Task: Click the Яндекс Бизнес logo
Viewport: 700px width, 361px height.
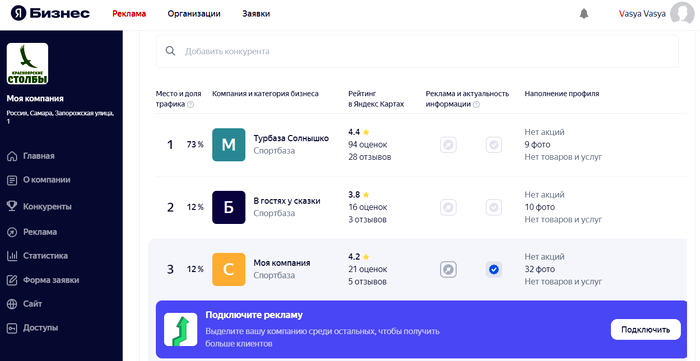Action: (50, 13)
